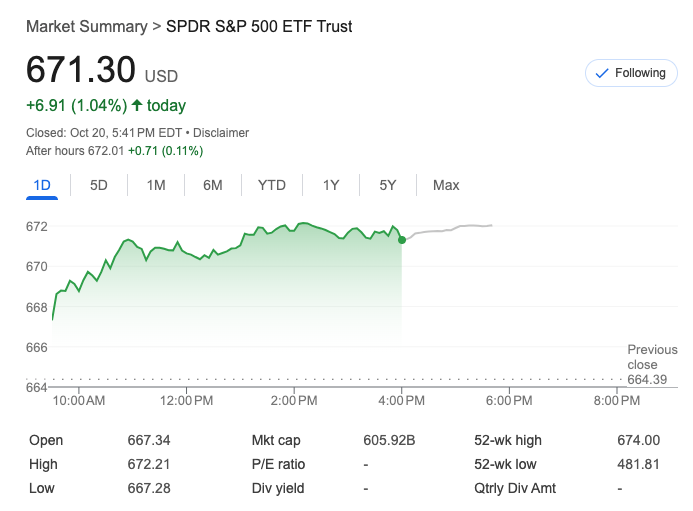Toggle the Following button
Image resolution: width=693 pixels, height=511 pixels.
click(x=630, y=73)
